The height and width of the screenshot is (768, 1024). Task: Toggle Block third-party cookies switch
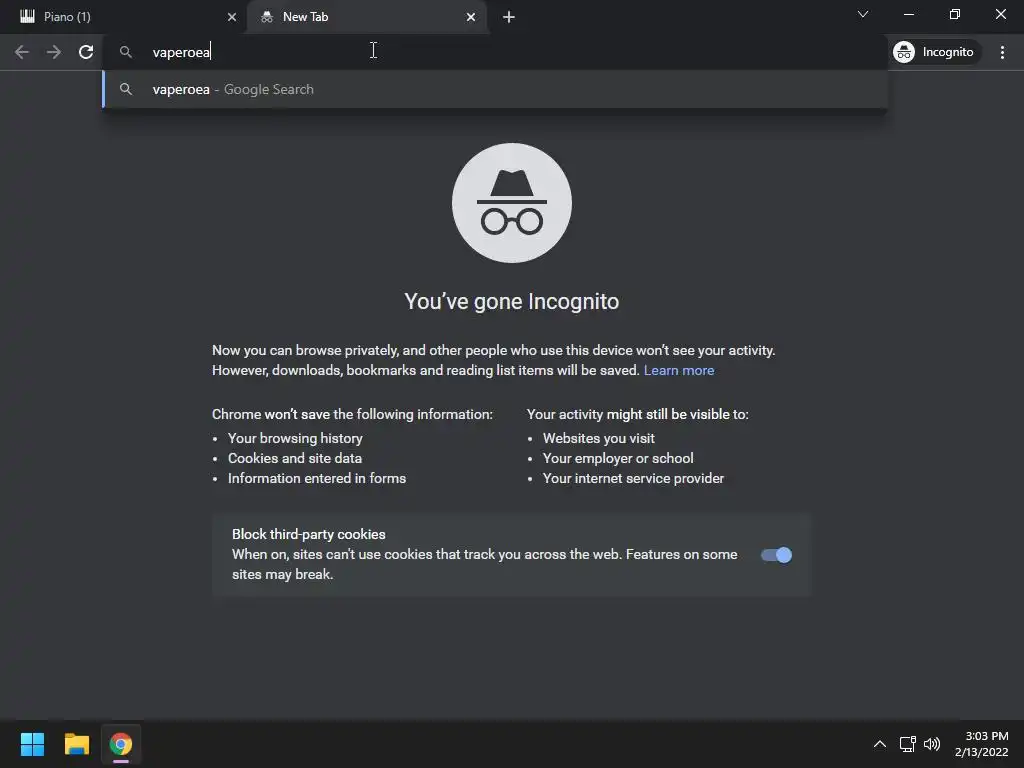(x=776, y=555)
